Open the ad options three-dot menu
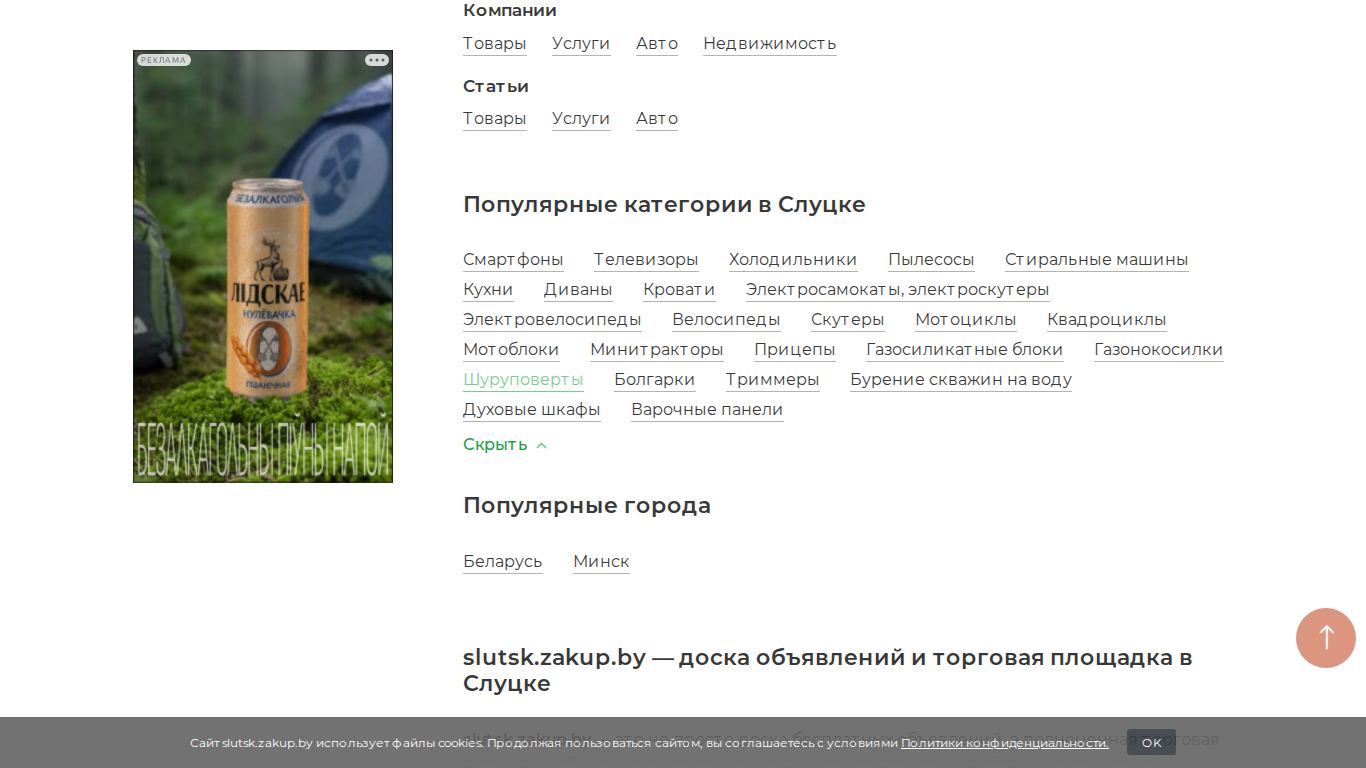Image resolution: width=1366 pixels, height=768 pixels. [x=377, y=60]
